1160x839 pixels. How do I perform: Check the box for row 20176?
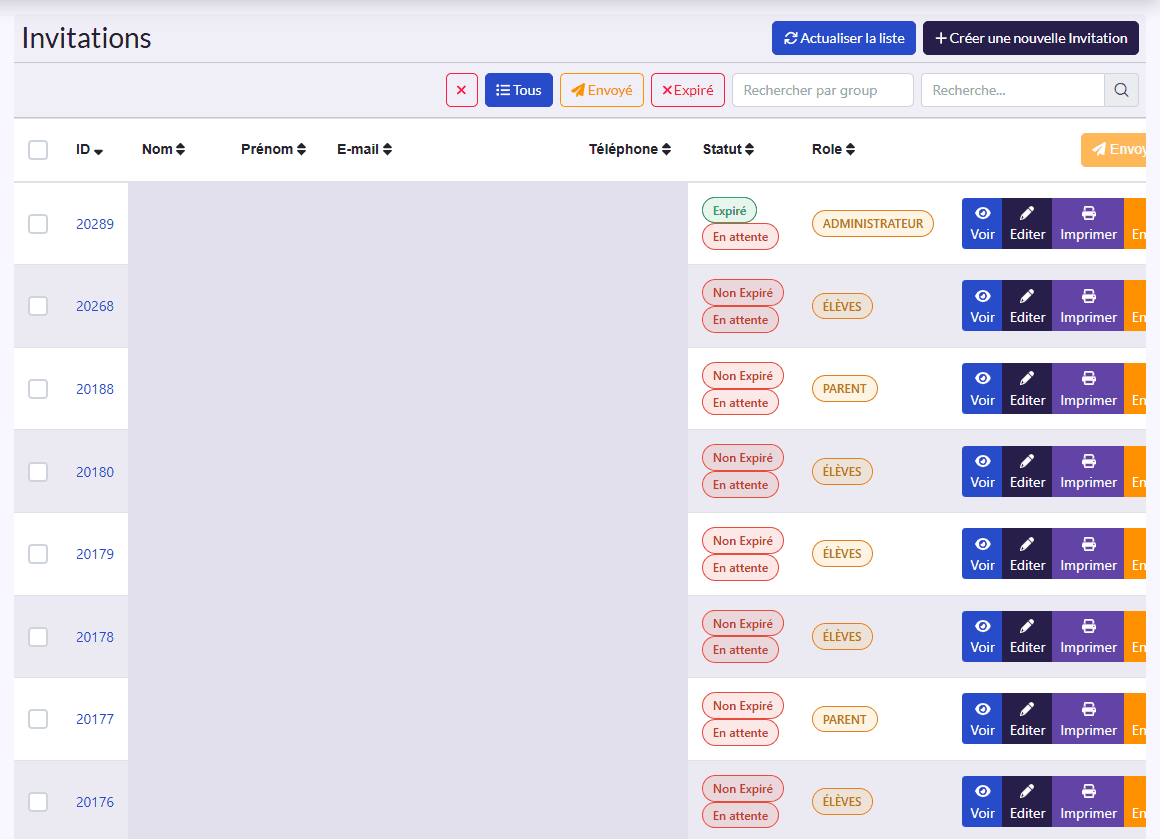point(38,802)
